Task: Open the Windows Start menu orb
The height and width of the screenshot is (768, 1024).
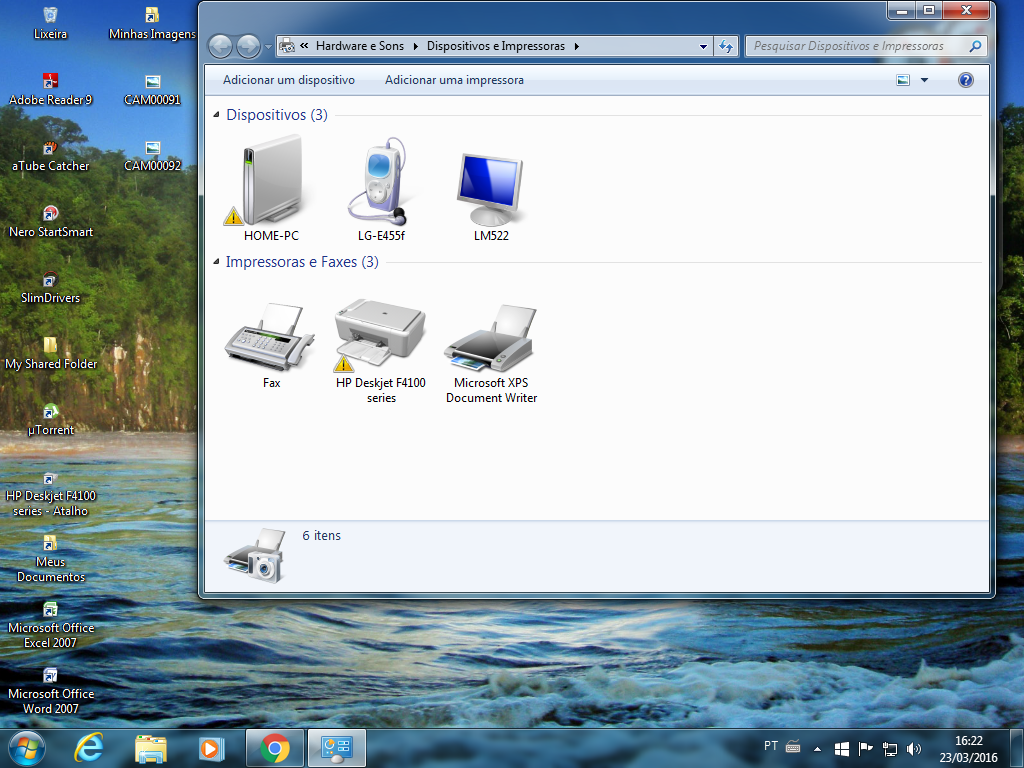Action: pyautogui.click(x=27, y=748)
